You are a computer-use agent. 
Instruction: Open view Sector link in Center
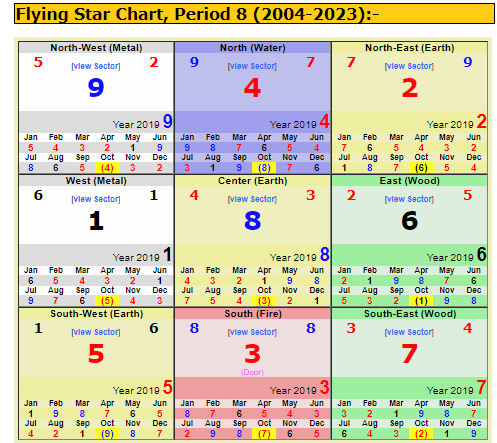point(252,199)
